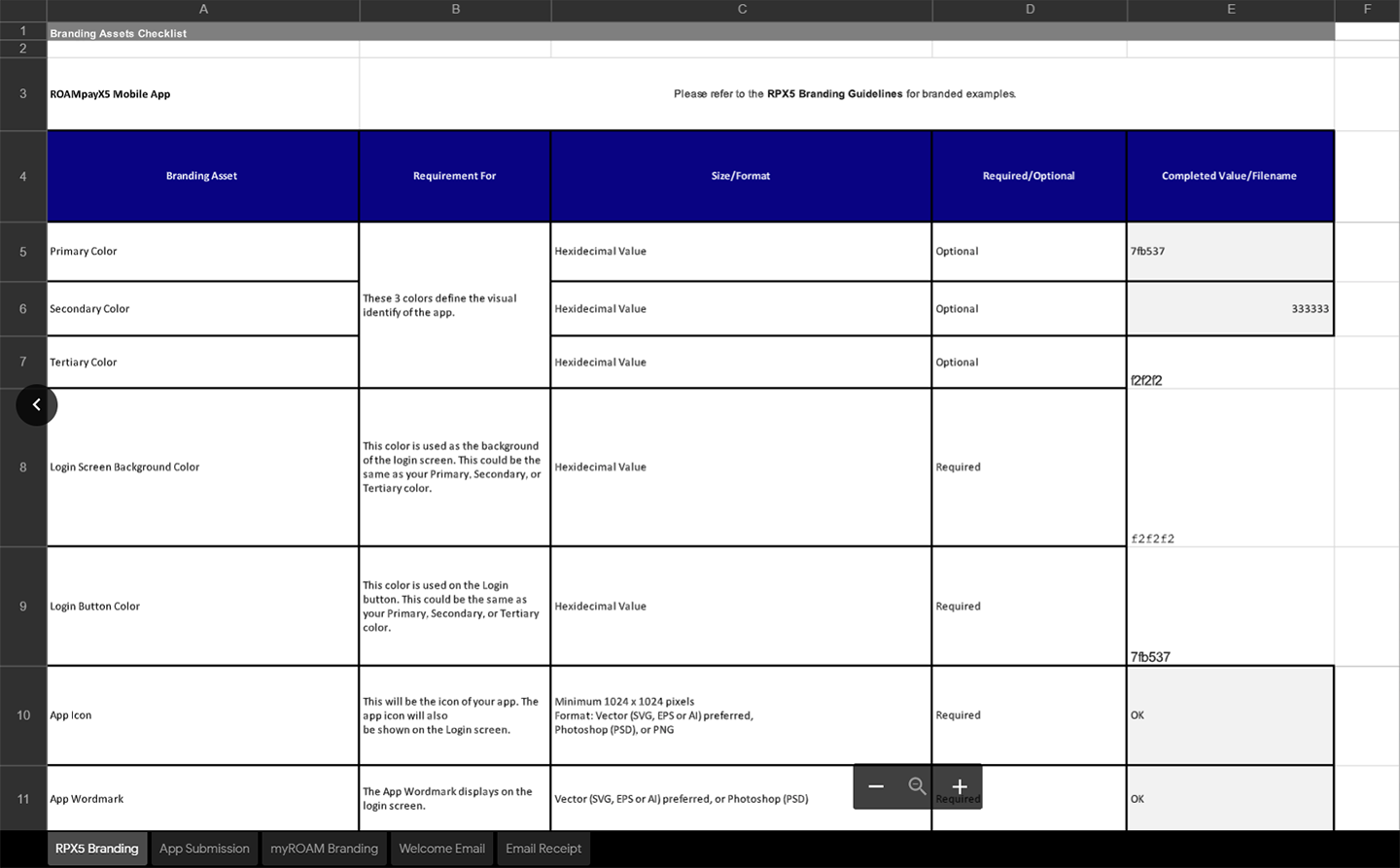
Task: Select the App Wordmark cell
Action: [x=203, y=799]
